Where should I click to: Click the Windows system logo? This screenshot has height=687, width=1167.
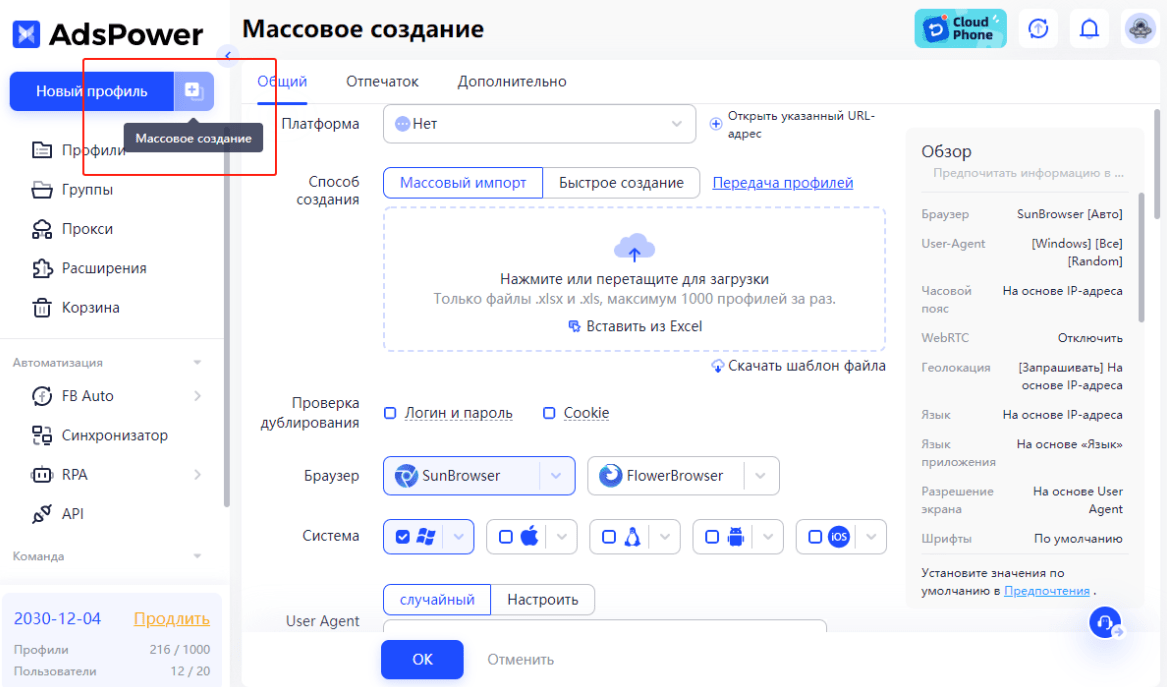click(426, 537)
